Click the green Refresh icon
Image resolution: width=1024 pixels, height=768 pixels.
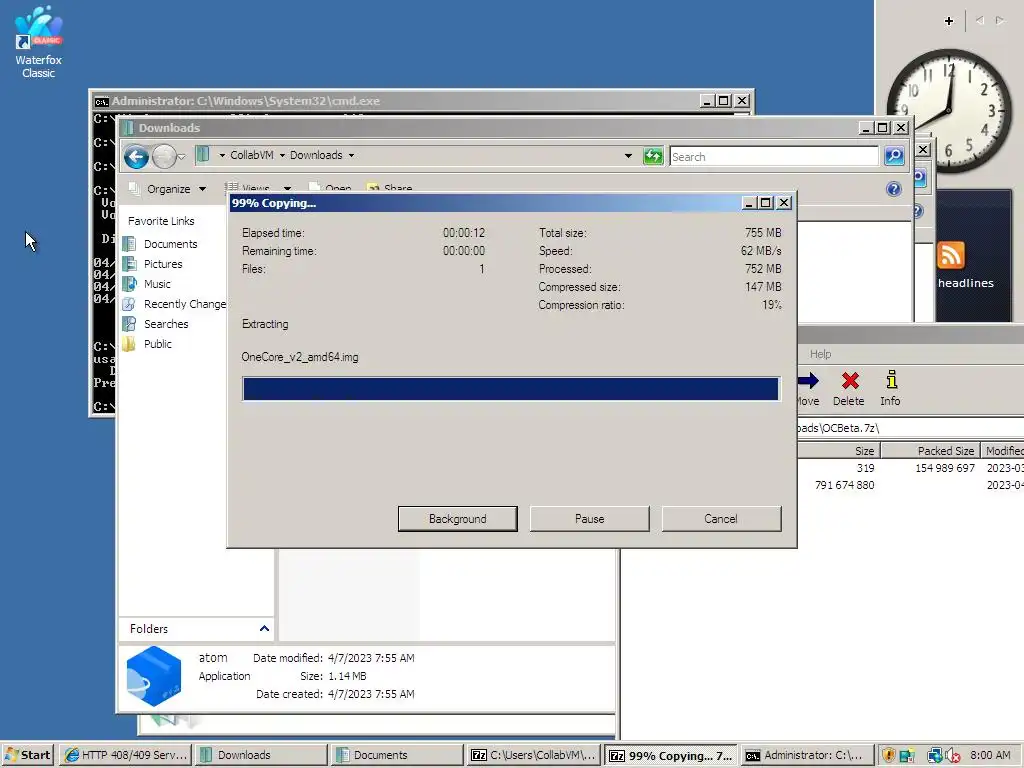[x=652, y=156]
